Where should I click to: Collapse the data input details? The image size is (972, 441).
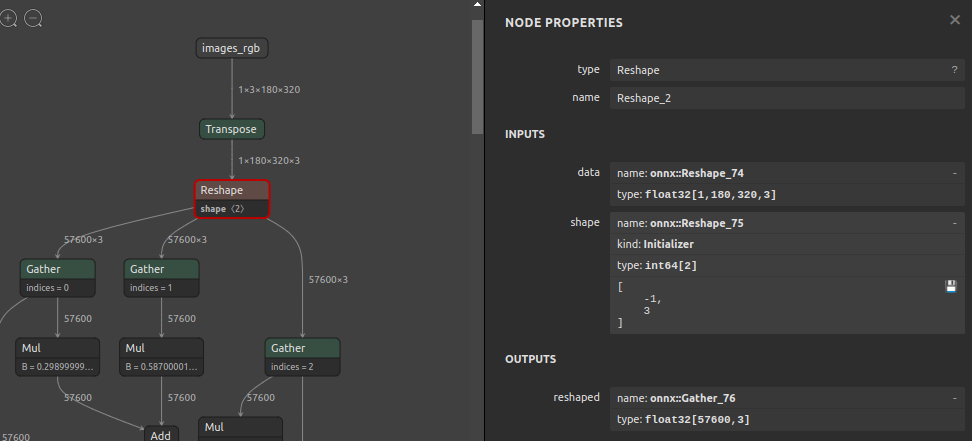955,173
